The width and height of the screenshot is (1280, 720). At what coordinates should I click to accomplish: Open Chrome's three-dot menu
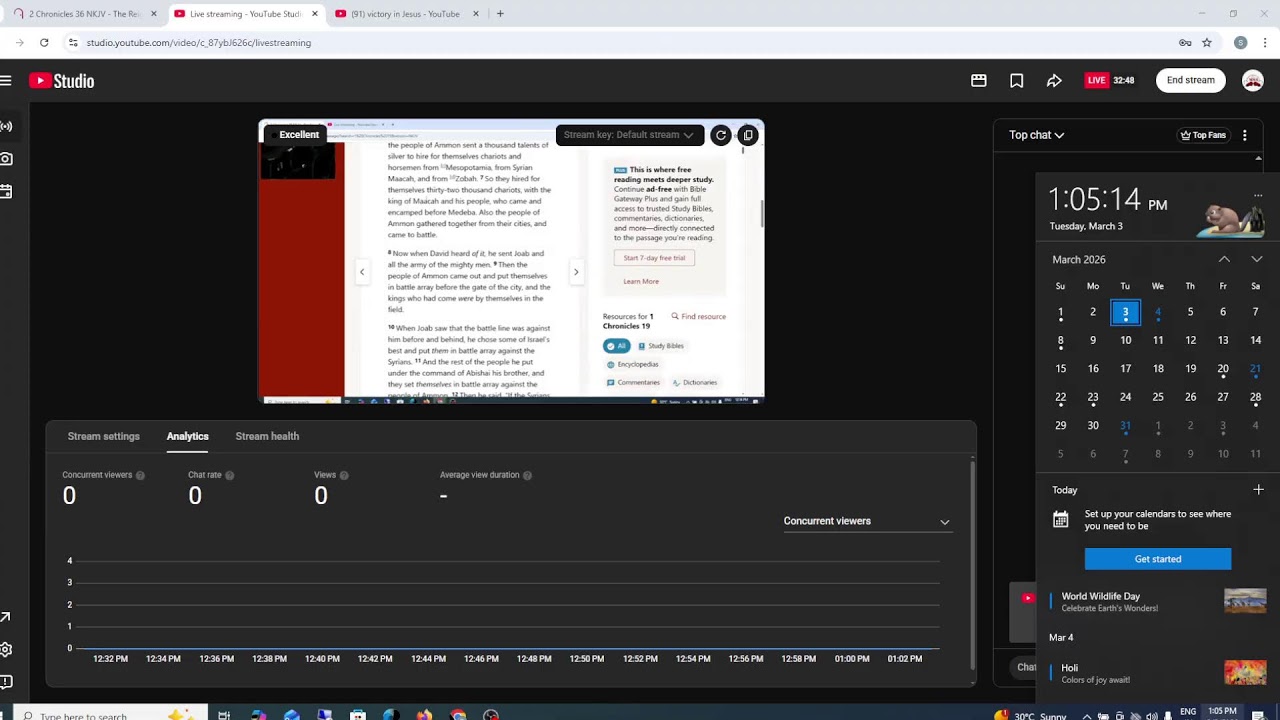click(1265, 43)
